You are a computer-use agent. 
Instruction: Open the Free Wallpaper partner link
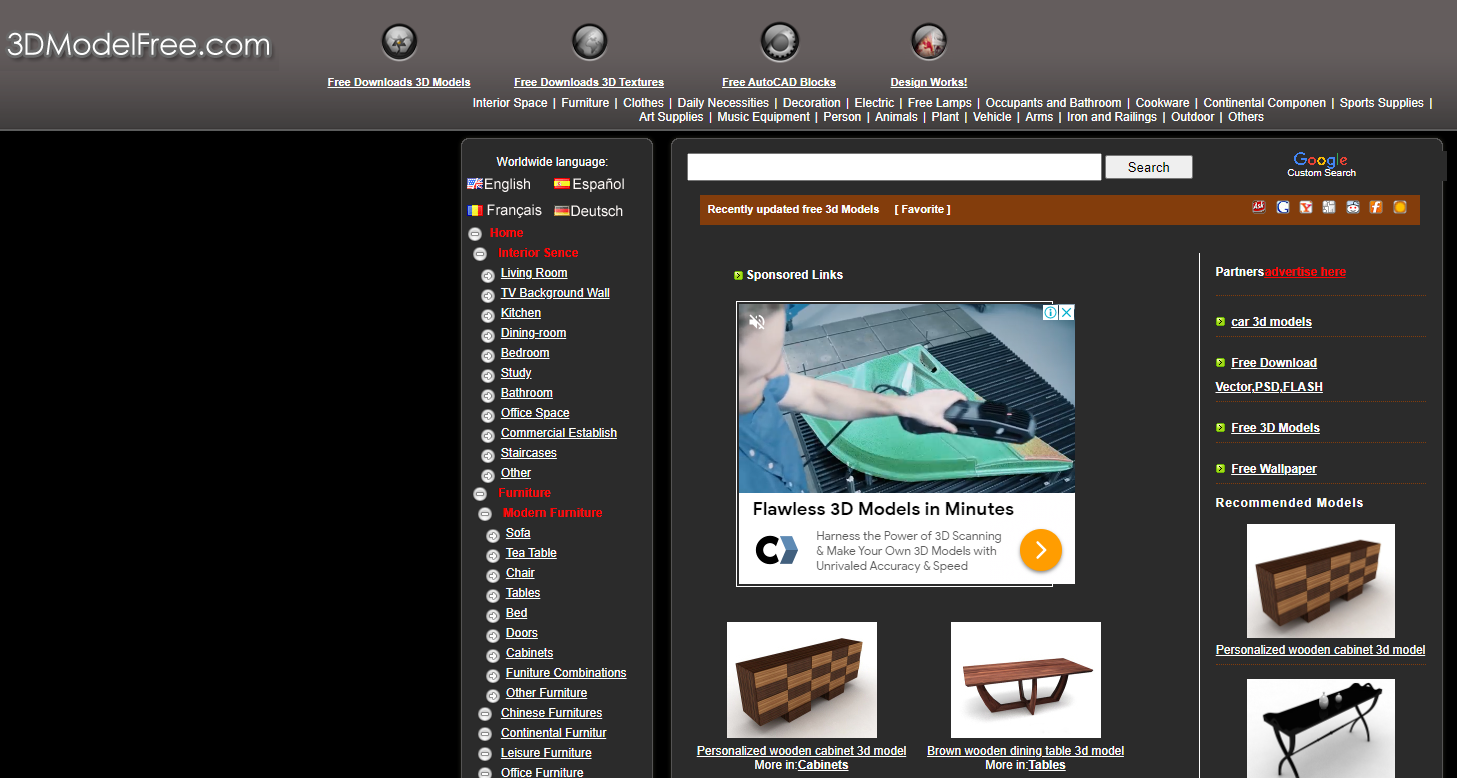point(1274,469)
